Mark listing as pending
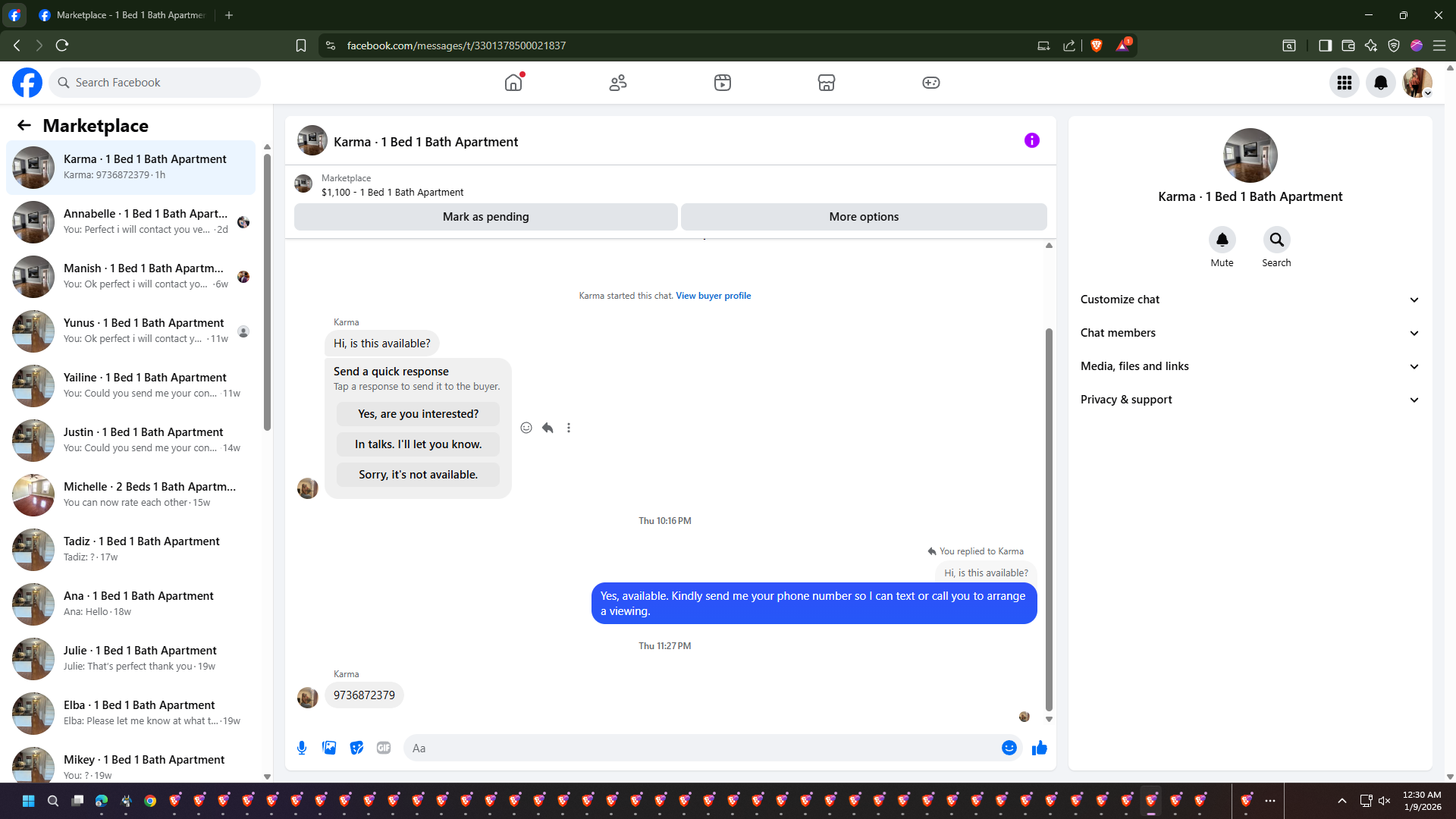This screenshot has width=1456, height=819. [486, 217]
